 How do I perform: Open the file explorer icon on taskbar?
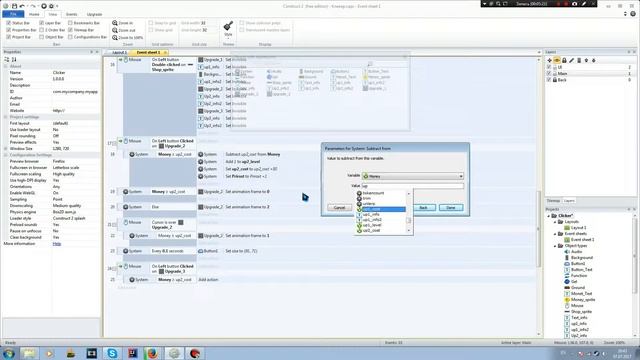(29, 353)
